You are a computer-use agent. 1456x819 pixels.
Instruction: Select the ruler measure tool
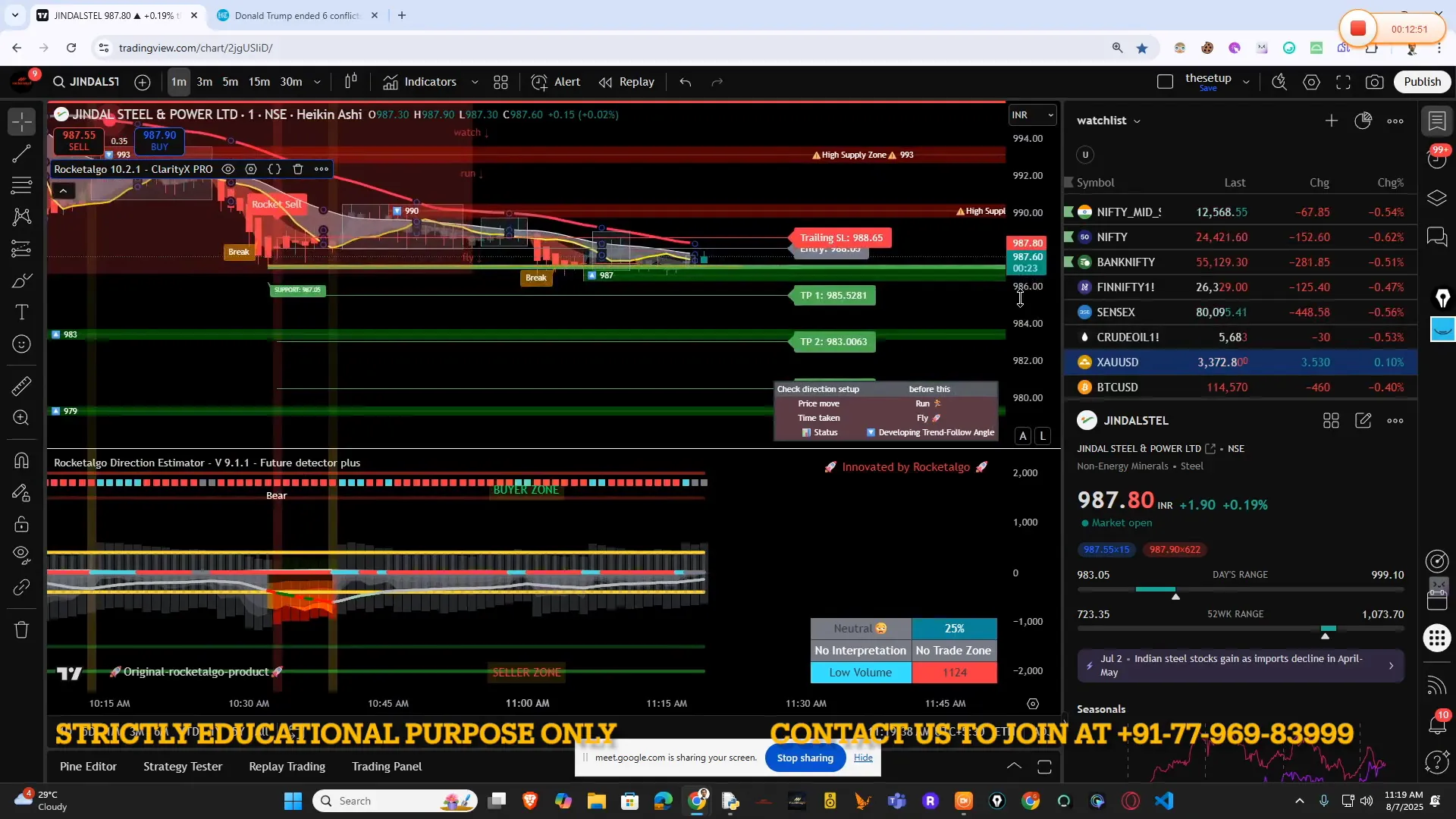(22, 387)
